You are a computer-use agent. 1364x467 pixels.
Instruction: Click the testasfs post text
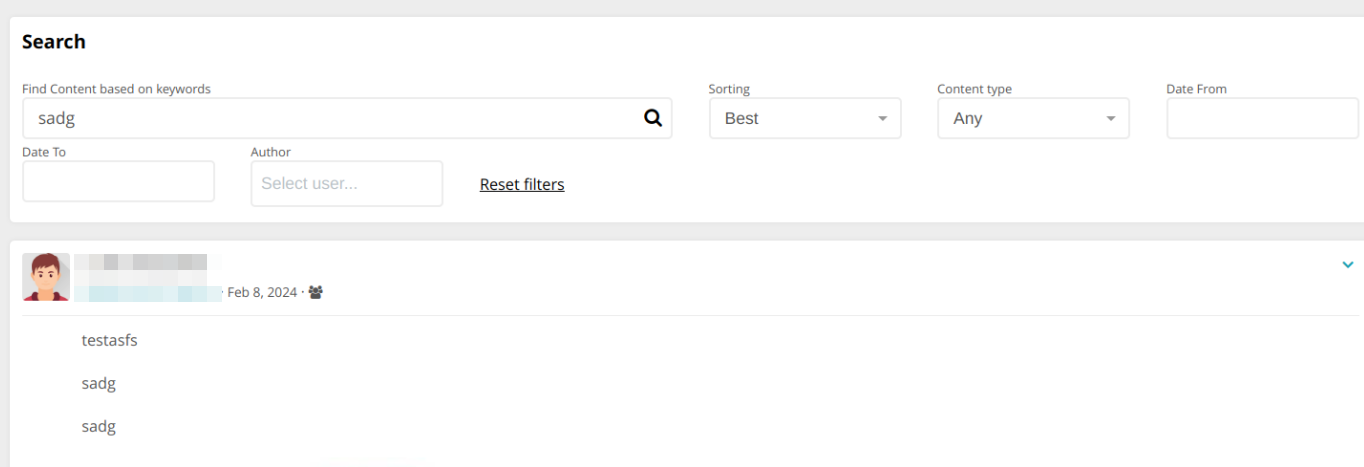[110, 340]
